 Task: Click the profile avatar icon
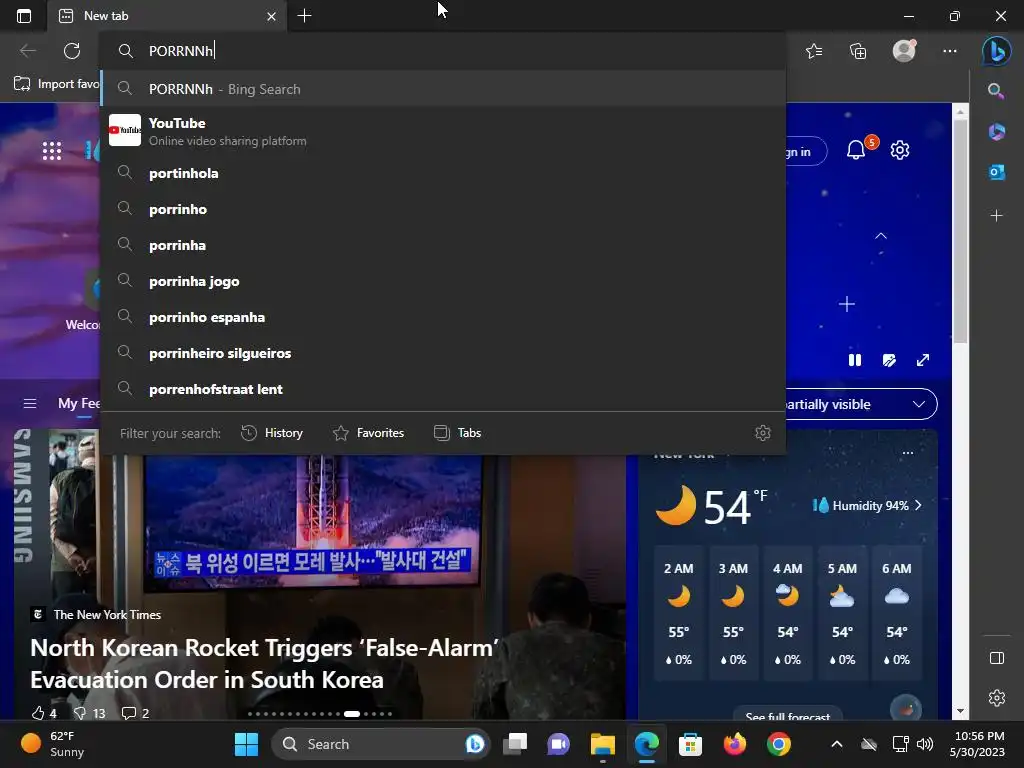coord(904,50)
